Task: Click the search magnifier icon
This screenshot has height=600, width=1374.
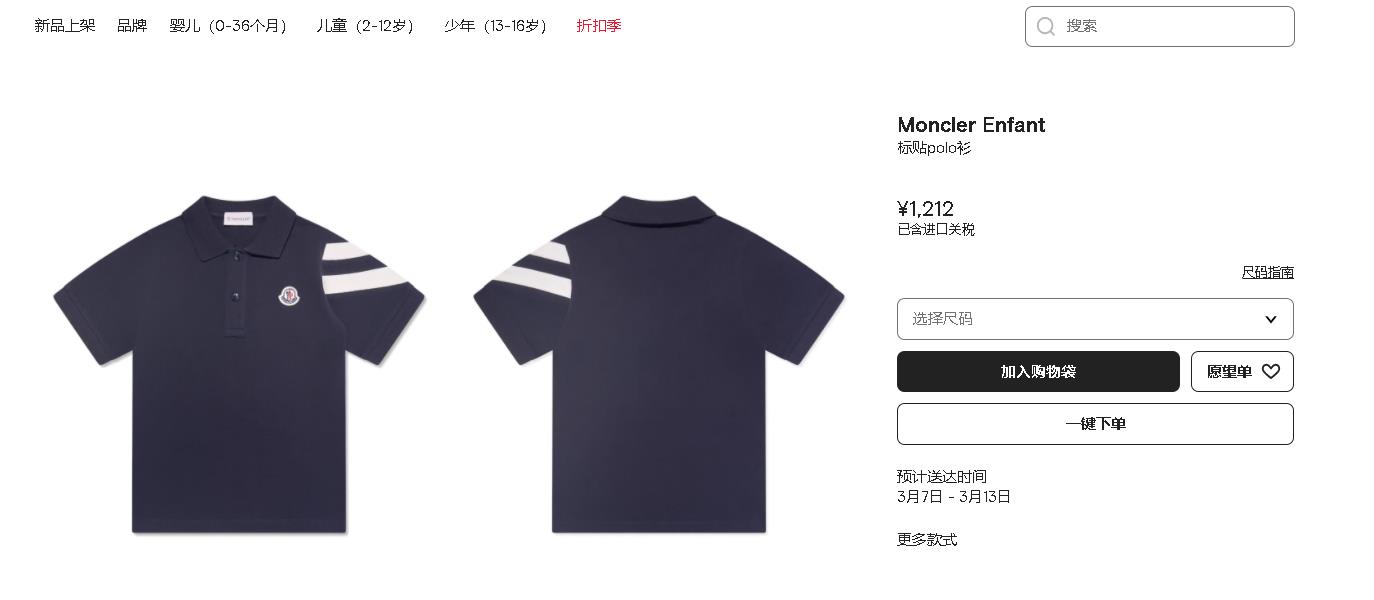Action: coord(1046,26)
